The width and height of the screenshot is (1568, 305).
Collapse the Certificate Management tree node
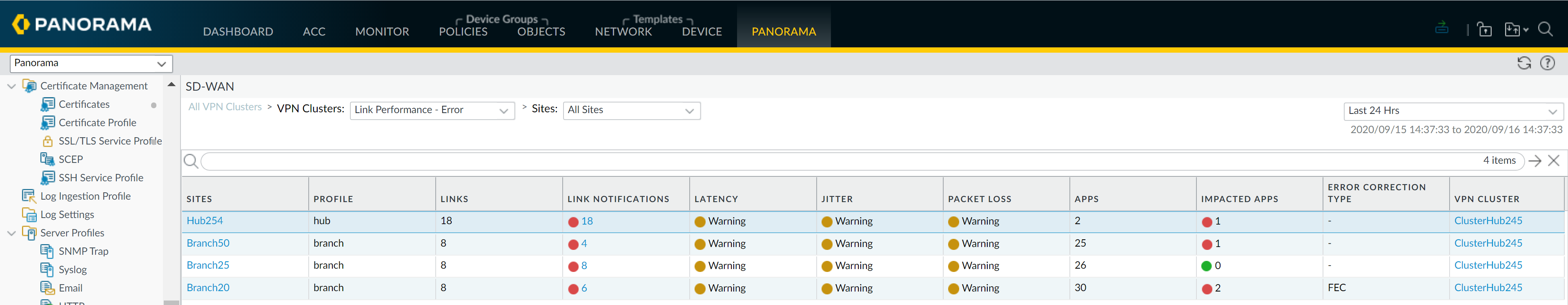(11, 87)
